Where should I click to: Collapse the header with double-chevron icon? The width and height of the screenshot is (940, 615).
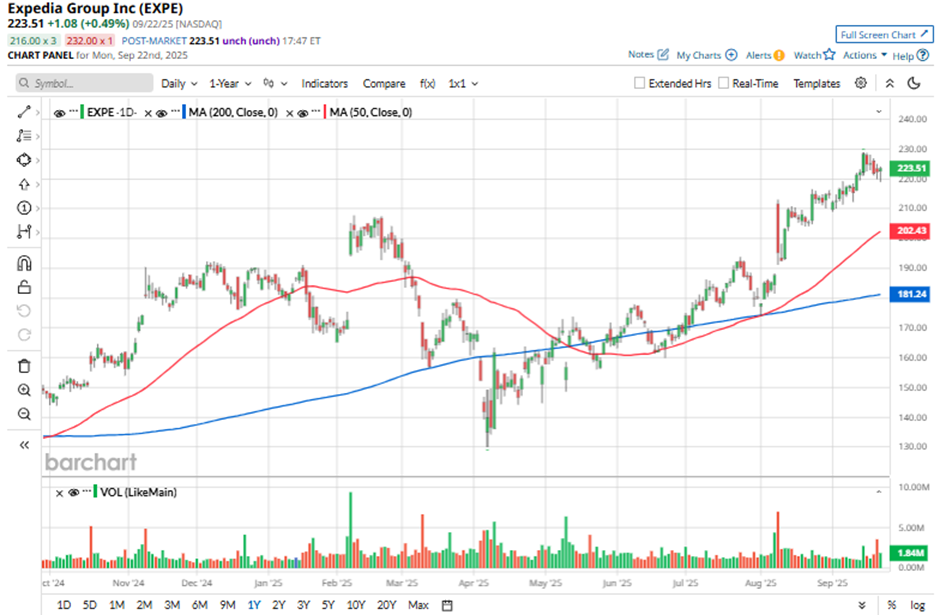point(890,83)
